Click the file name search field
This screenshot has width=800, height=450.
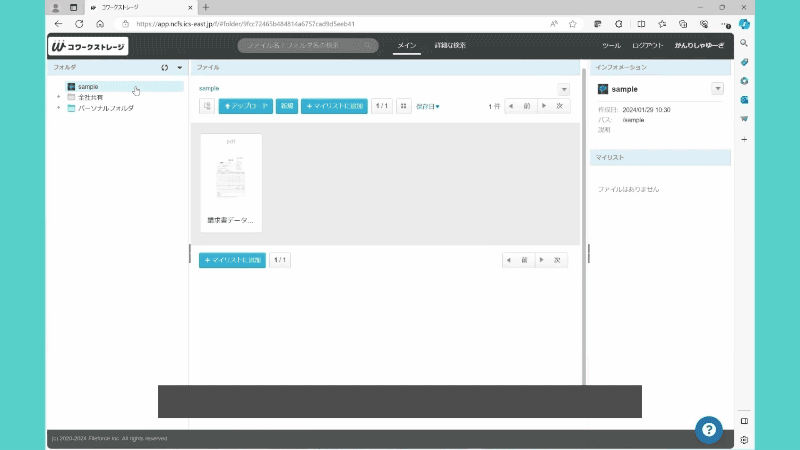310,45
